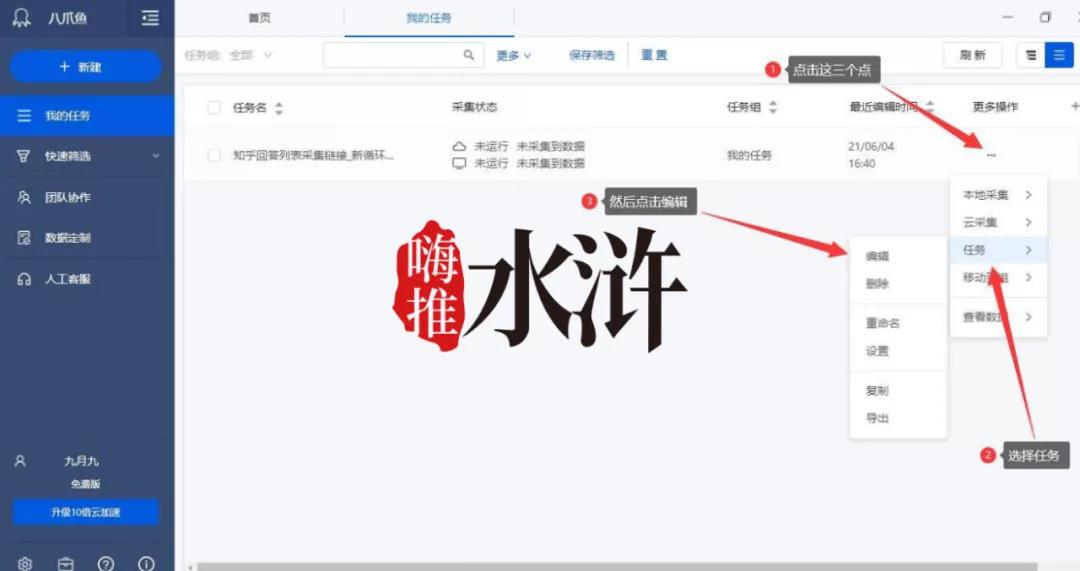The height and width of the screenshot is (571, 1080).
Task: Expand the 更多 filter dropdown
Action: [x=514, y=55]
